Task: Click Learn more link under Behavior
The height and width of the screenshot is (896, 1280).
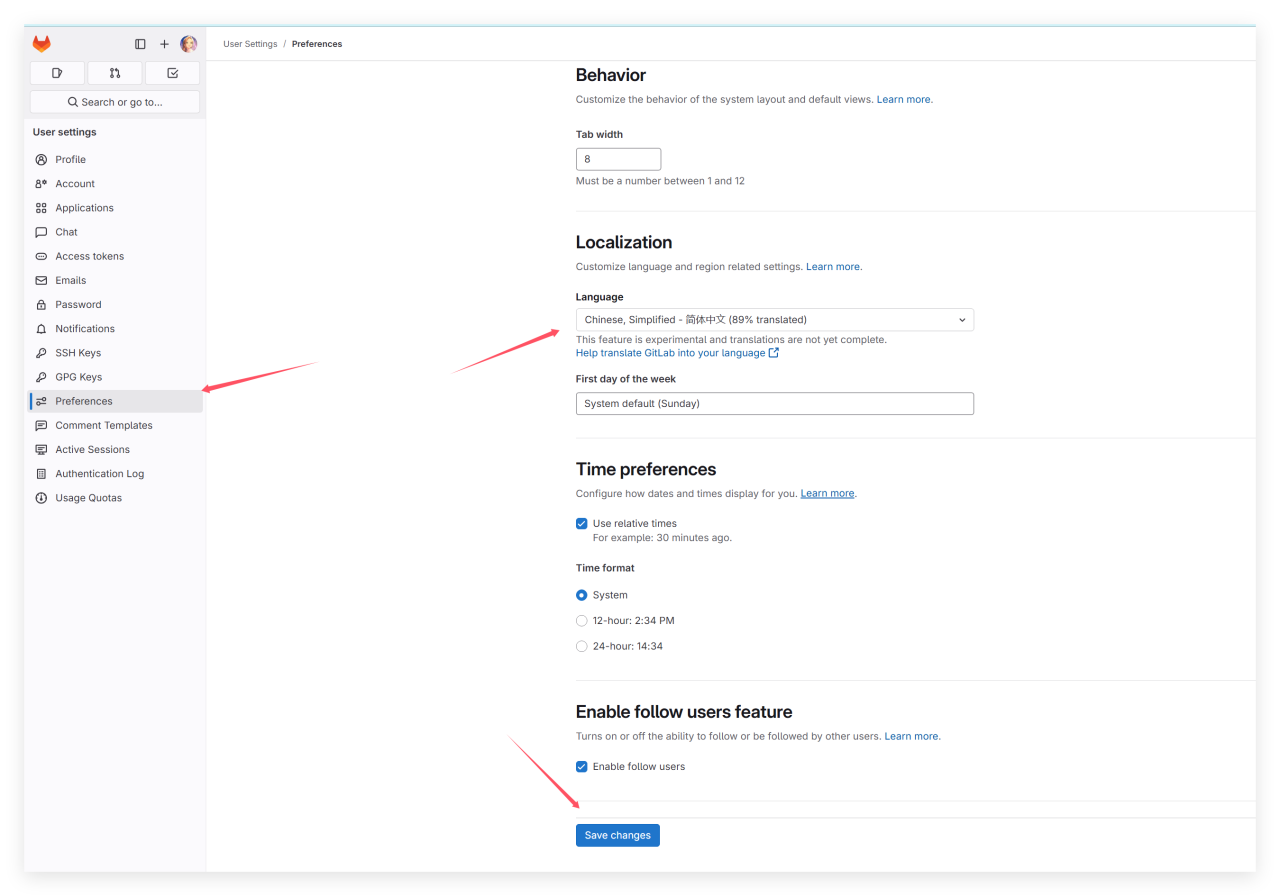Action: pyautogui.click(x=904, y=100)
